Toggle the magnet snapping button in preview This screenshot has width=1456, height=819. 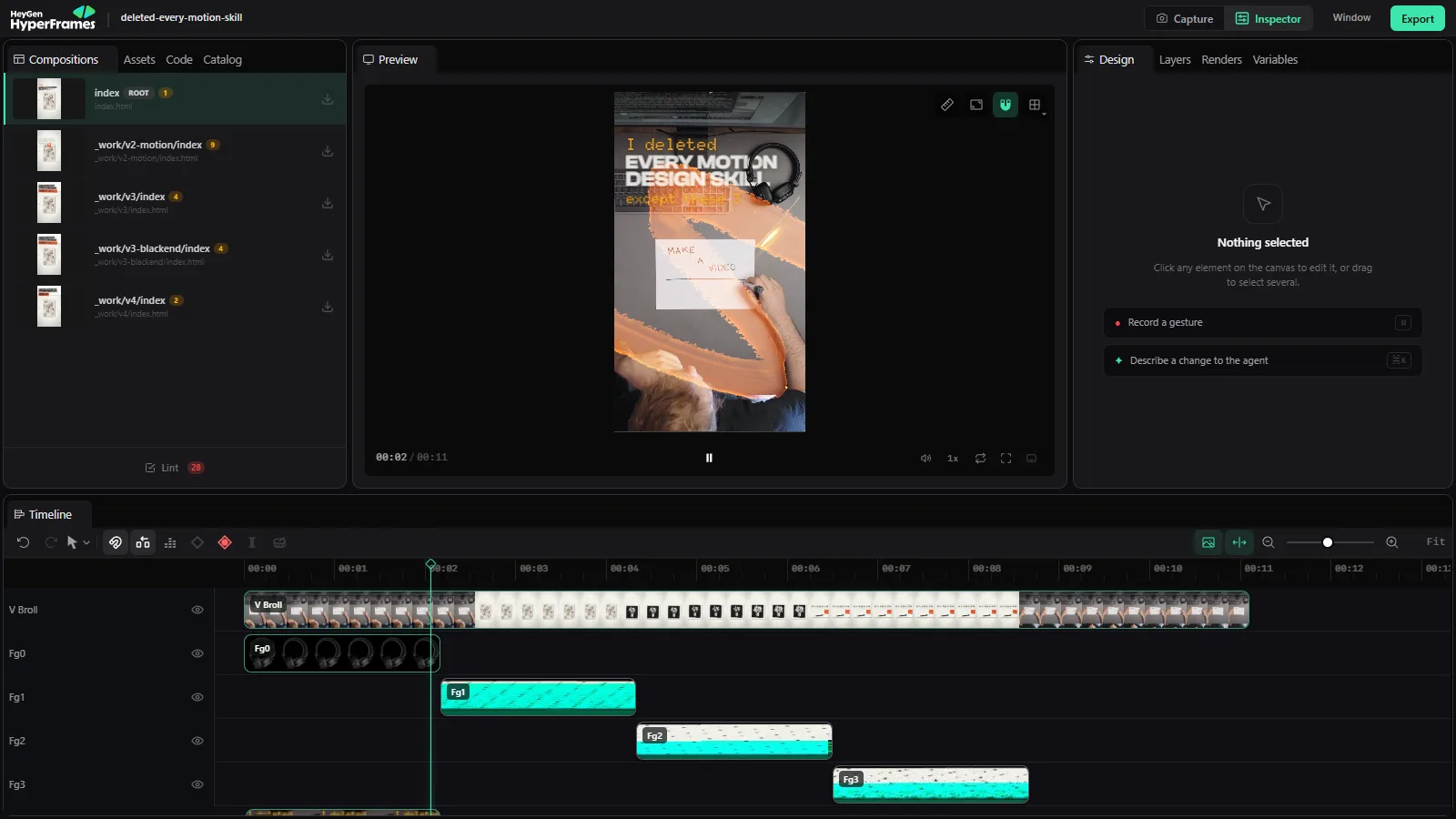pos(1006,105)
